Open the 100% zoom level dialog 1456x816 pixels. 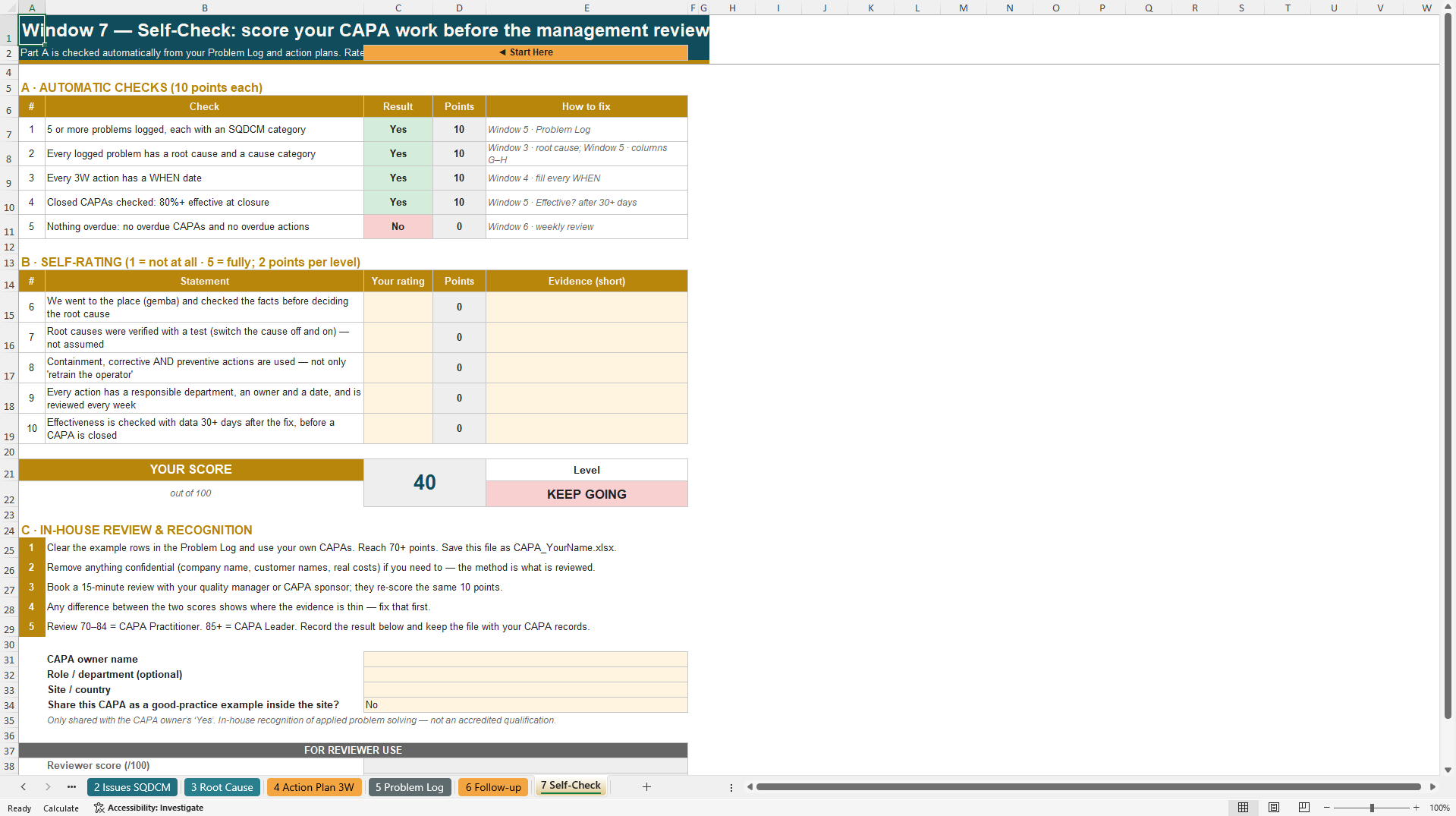pyautogui.click(x=1439, y=808)
